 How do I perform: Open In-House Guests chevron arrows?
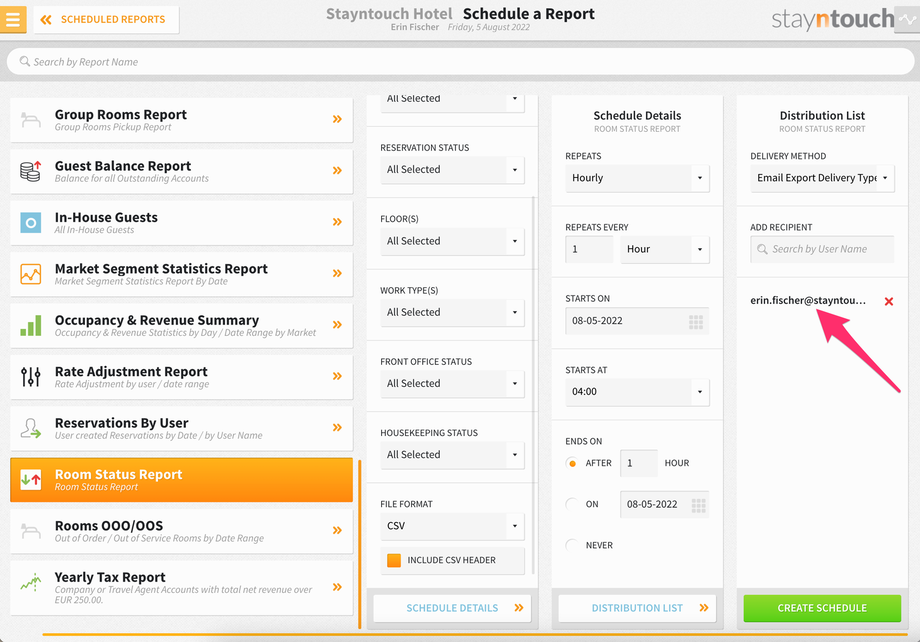point(337,222)
